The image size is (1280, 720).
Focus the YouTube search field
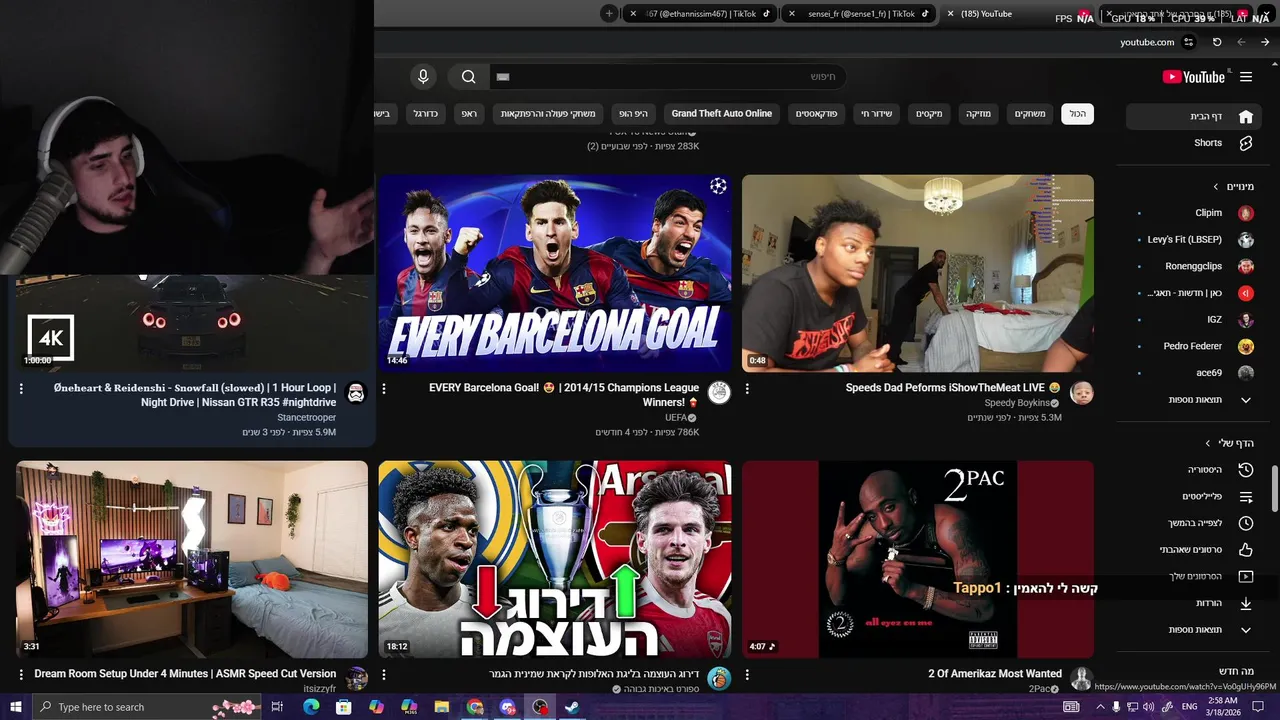click(x=668, y=77)
